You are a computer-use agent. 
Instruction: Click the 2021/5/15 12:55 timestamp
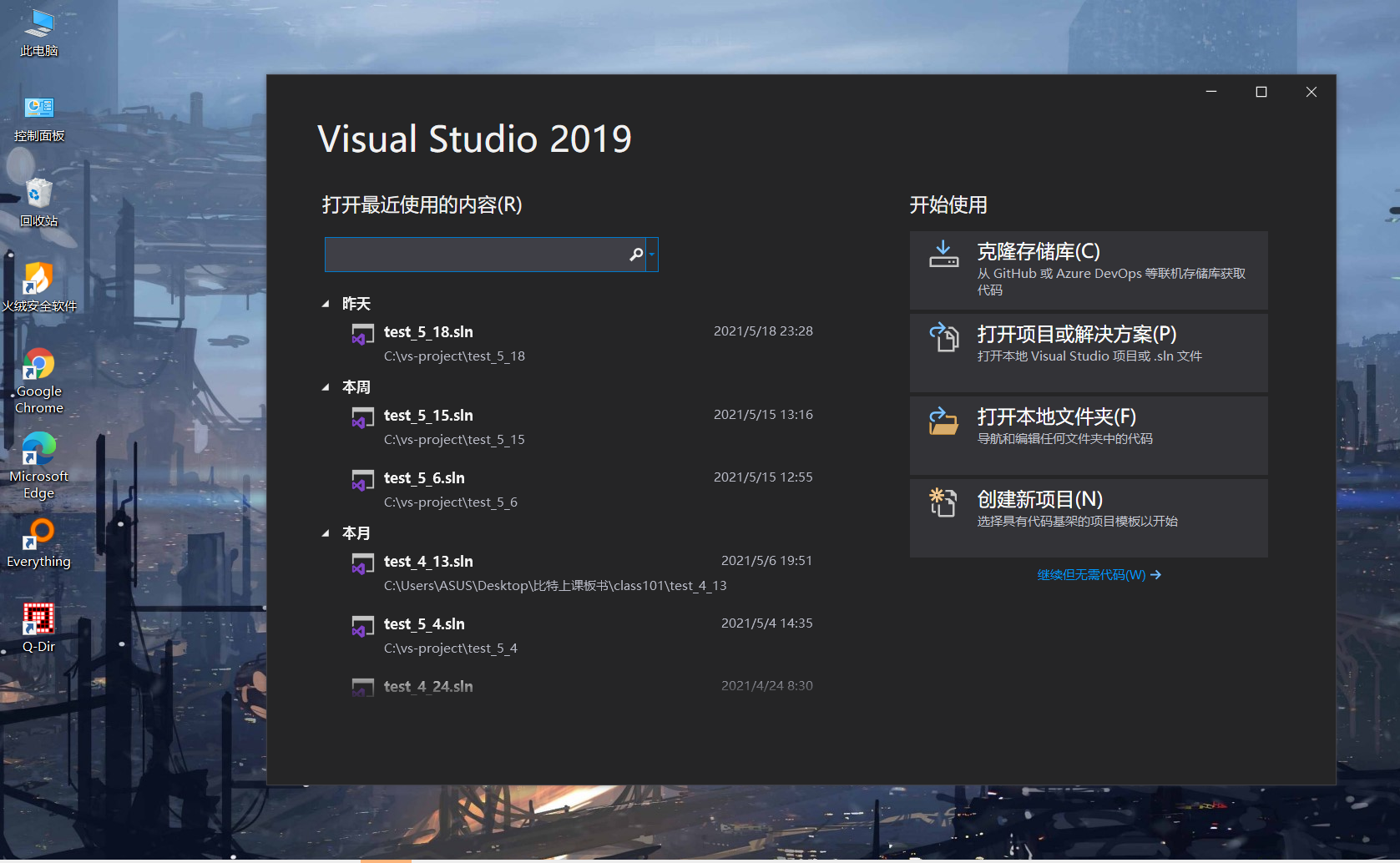763,477
